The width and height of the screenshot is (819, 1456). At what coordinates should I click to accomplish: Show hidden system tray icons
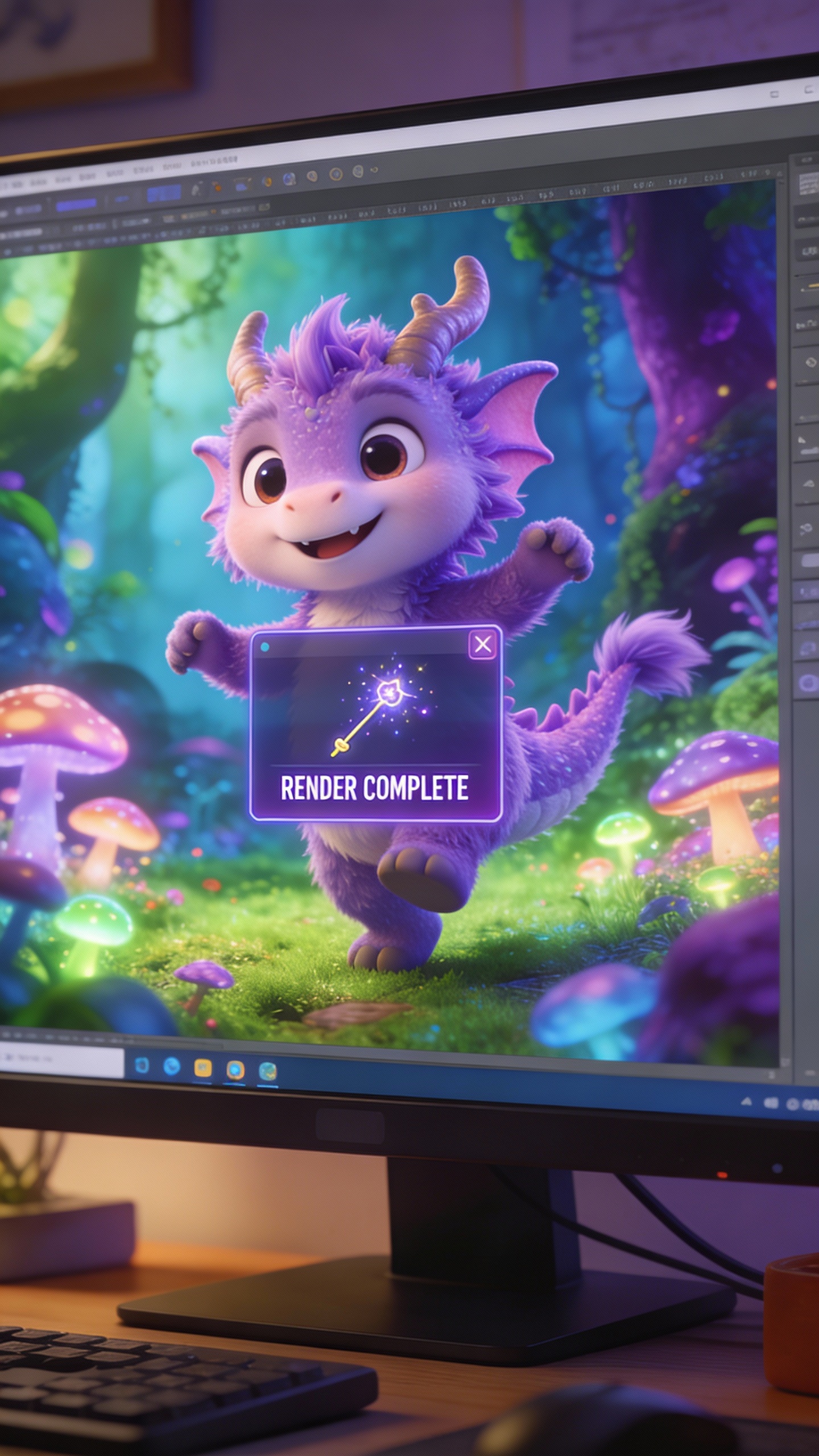[746, 1102]
